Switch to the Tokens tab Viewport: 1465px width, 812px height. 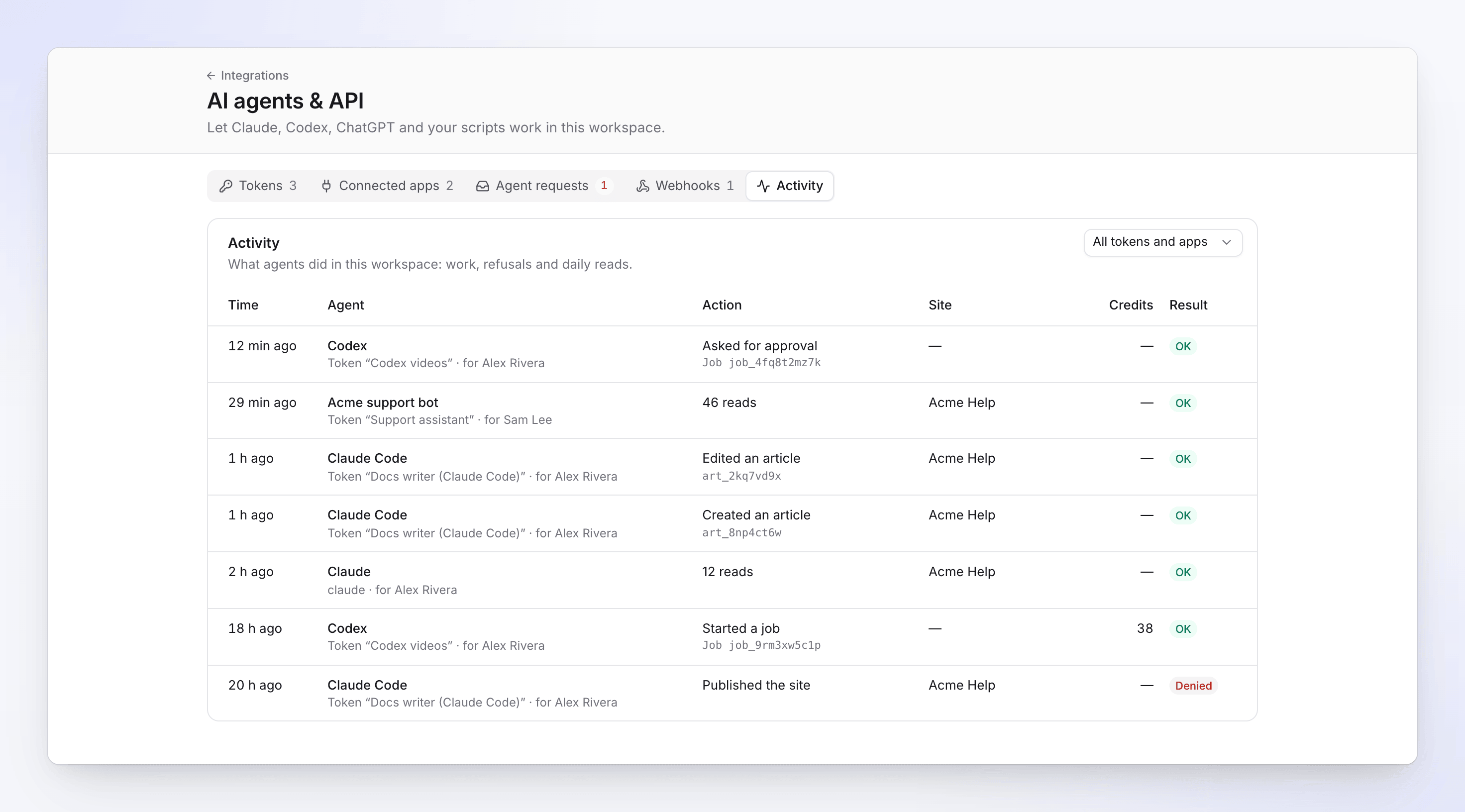pos(258,186)
